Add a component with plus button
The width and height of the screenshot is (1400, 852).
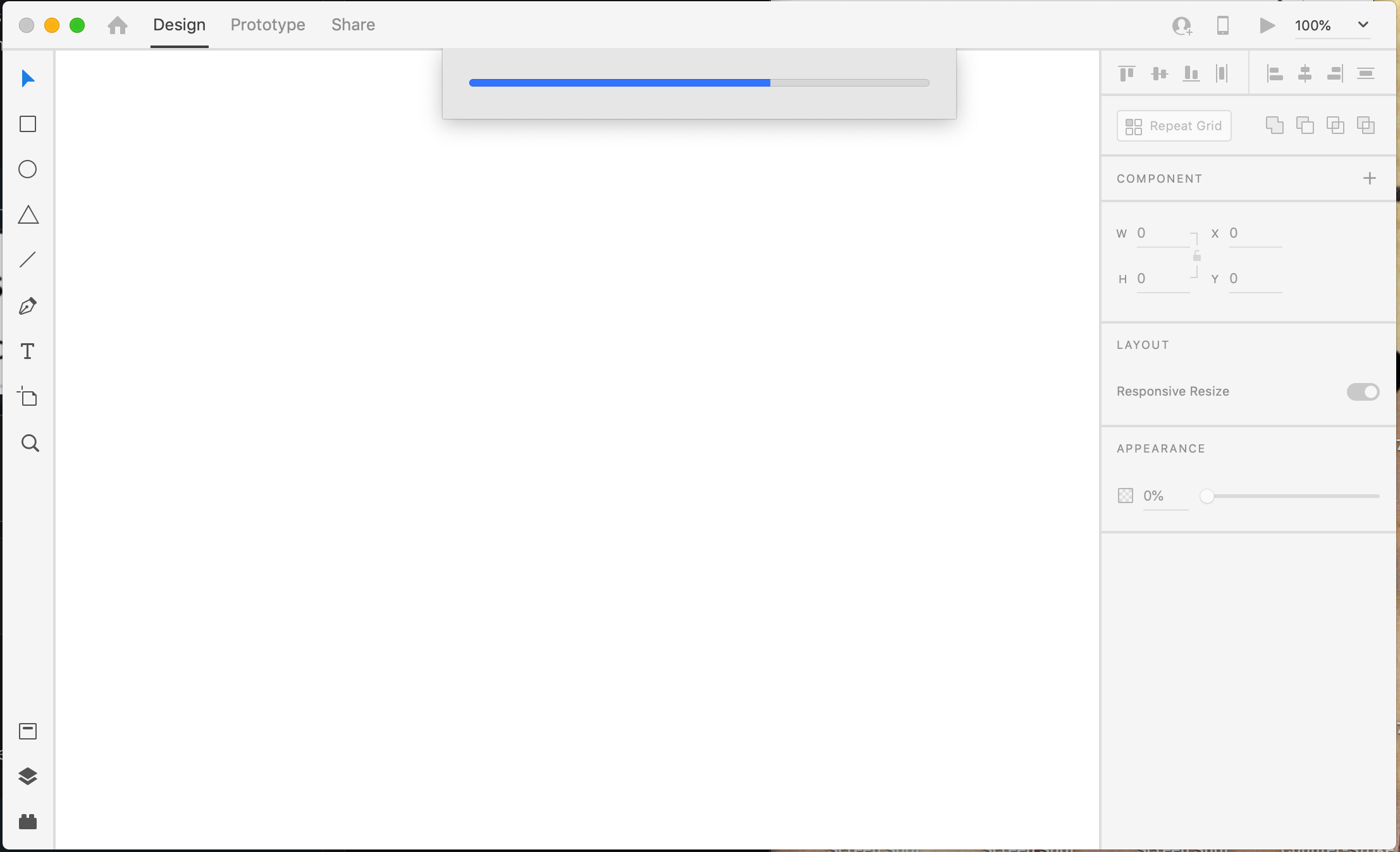tap(1370, 178)
